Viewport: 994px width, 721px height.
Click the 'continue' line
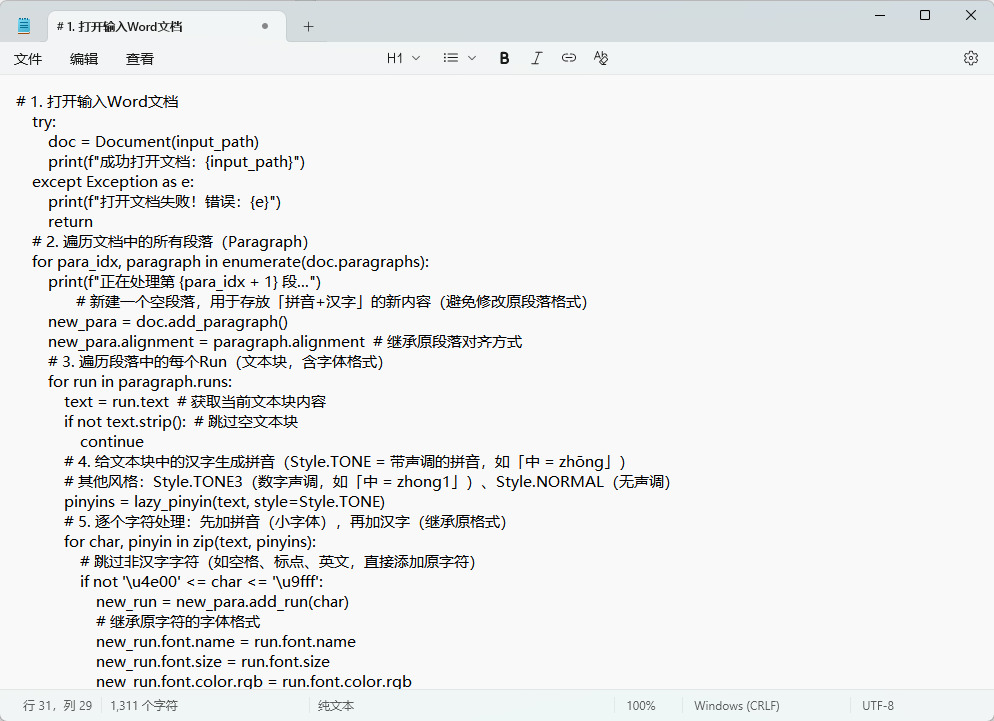(x=112, y=441)
